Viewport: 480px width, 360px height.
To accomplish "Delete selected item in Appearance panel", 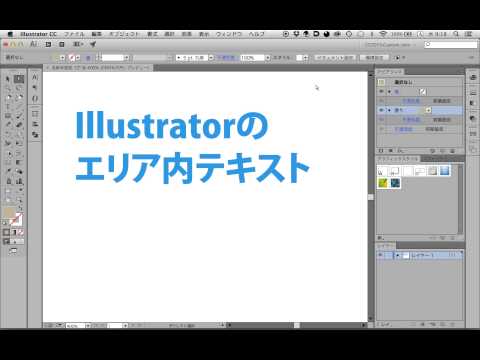I will 452,151.
